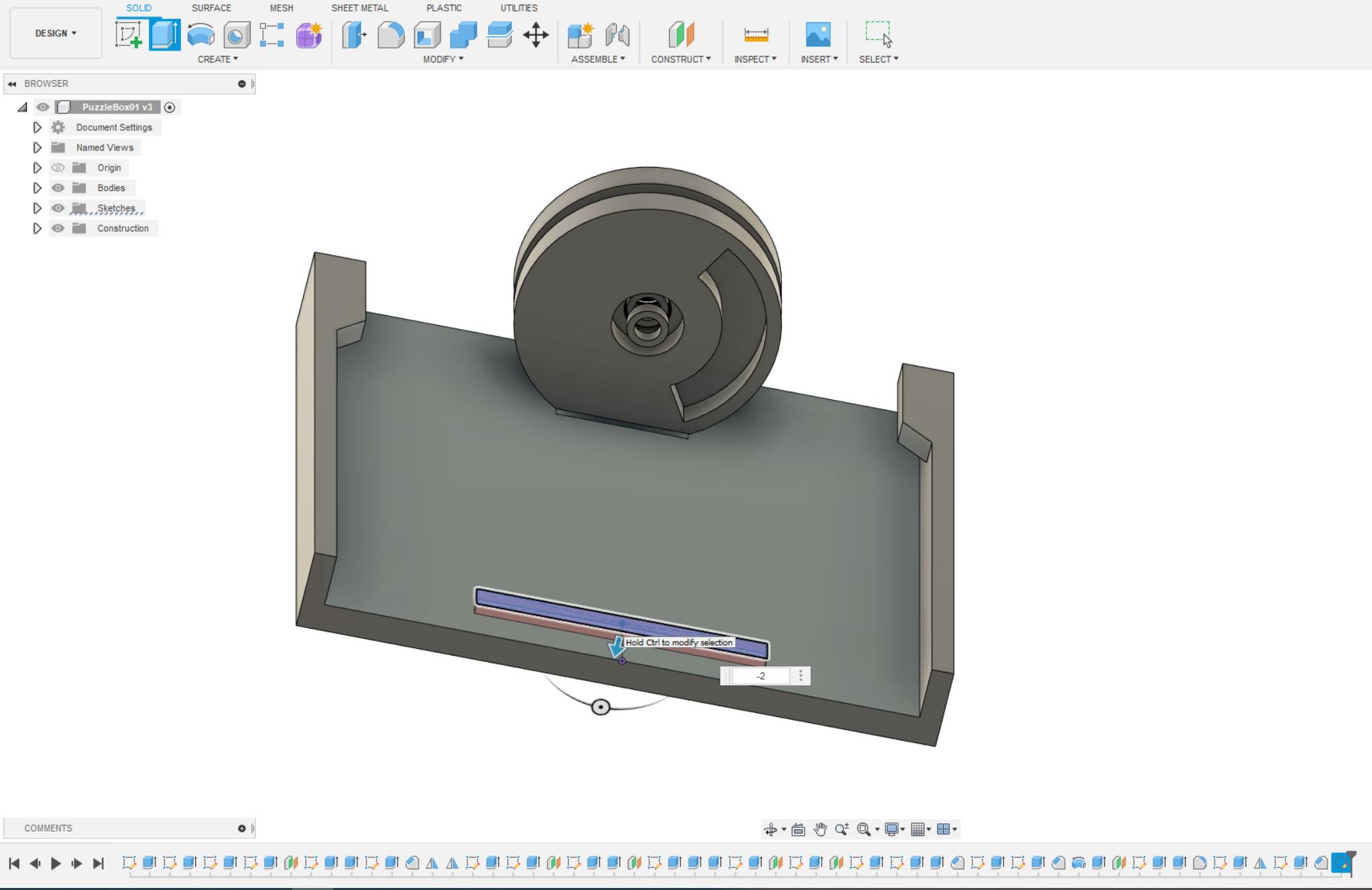Open the DESIGN workspace dropdown
Image resolution: width=1372 pixels, height=890 pixels.
point(56,33)
